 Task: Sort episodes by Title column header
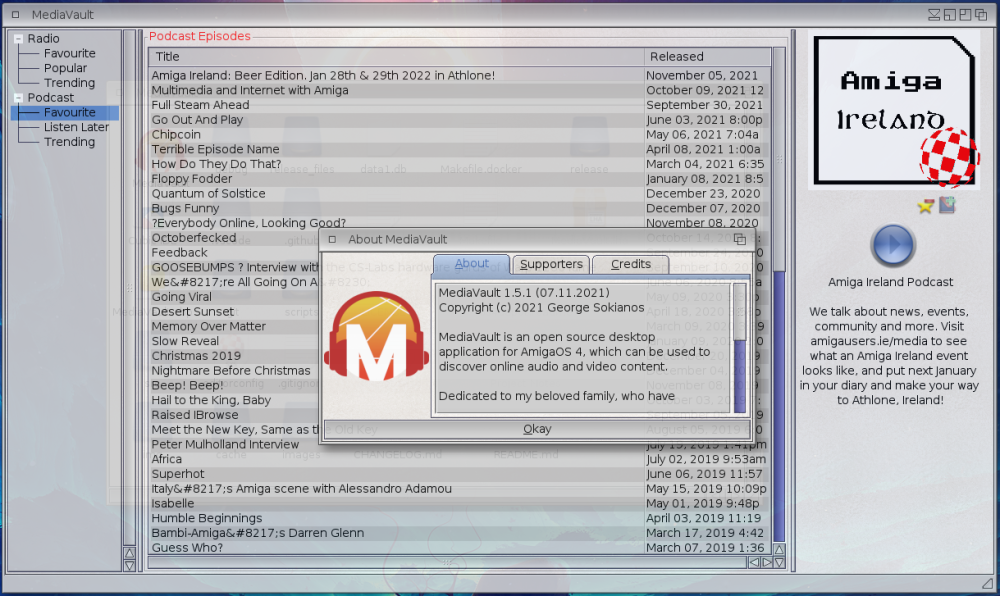pos(396,57)
